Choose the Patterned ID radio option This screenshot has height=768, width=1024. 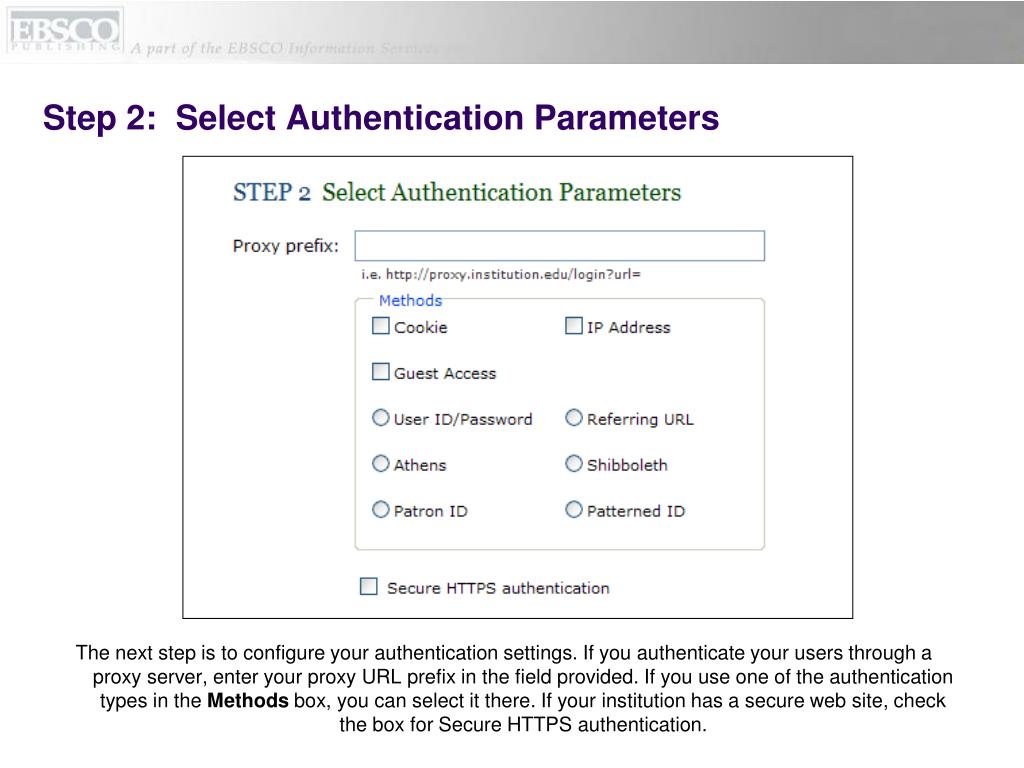[x=574, y=510]
